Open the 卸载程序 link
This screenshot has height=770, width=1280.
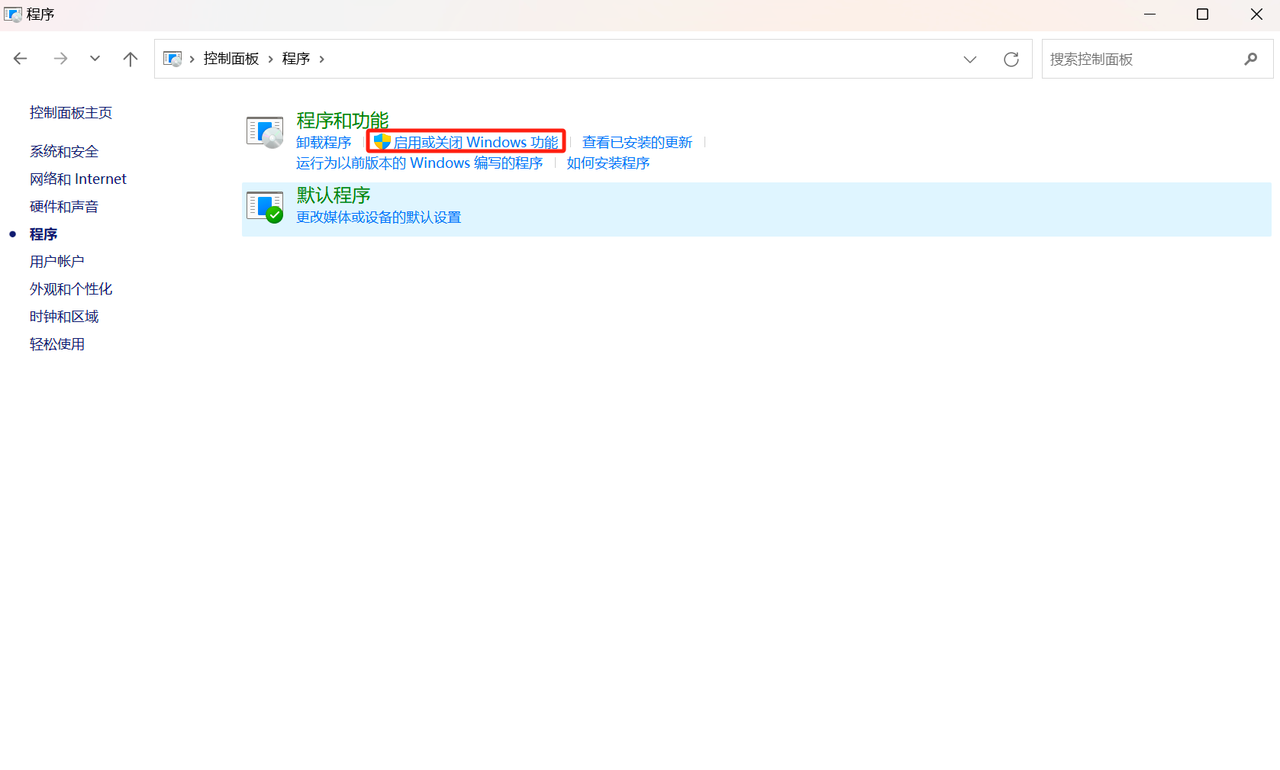click(323, 142)
